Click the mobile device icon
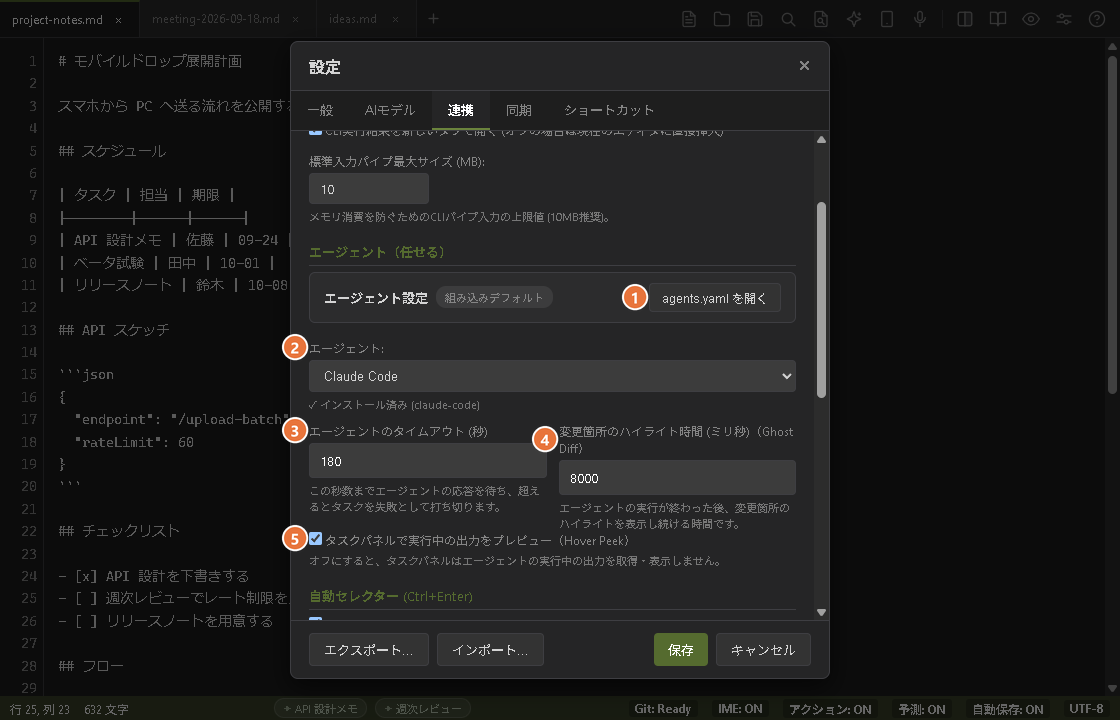This screenshot has height=720, width=1120. click(886, 19)
